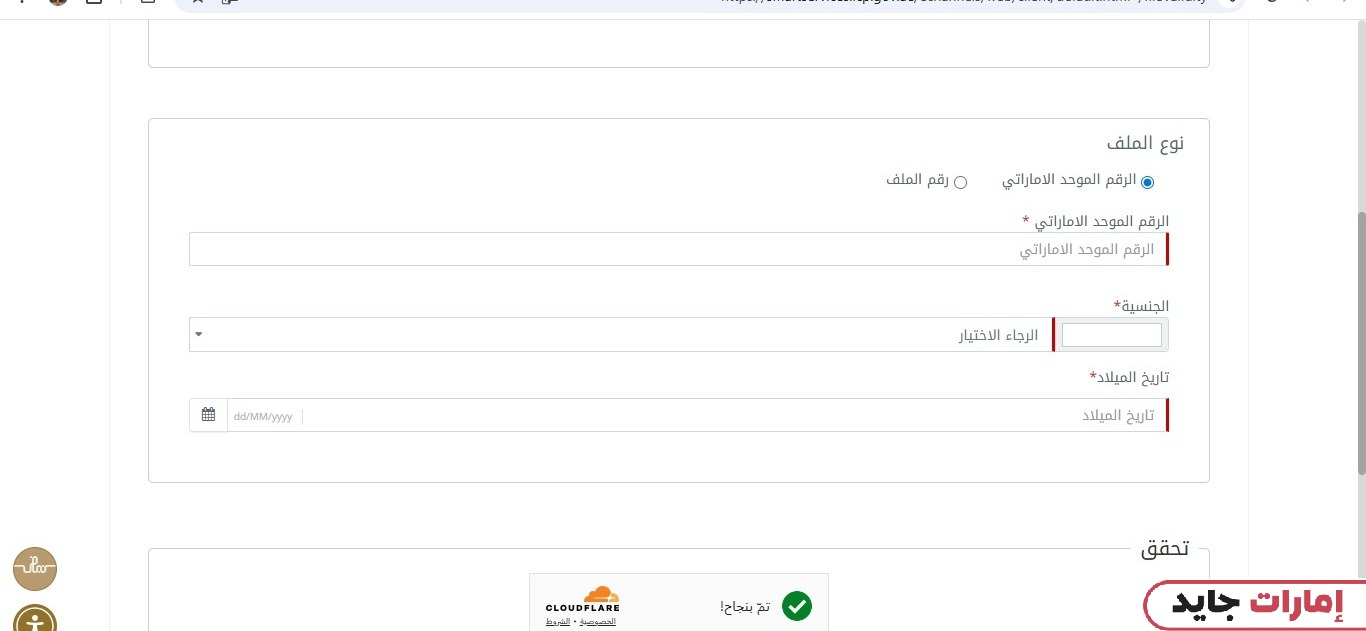Viewport: 1366px width, 631px height.
Task: Click the dd/MM/yyyy date format hint
Action: click(x=263, y=416)
